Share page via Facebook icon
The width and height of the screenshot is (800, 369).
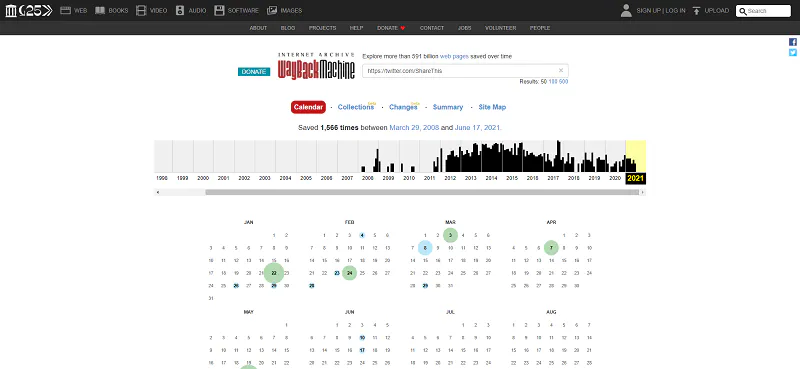(x=793, y=42)
